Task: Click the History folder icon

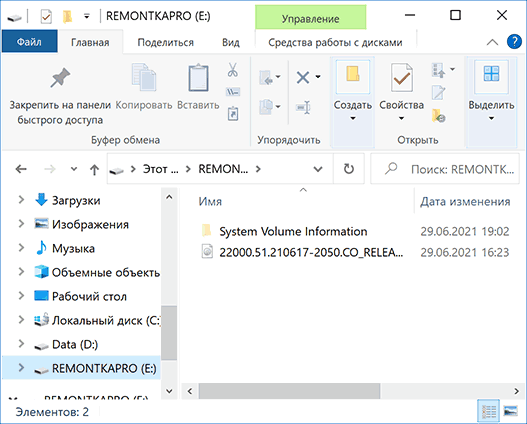Action: pyautogui.click(x=438, y=116)
